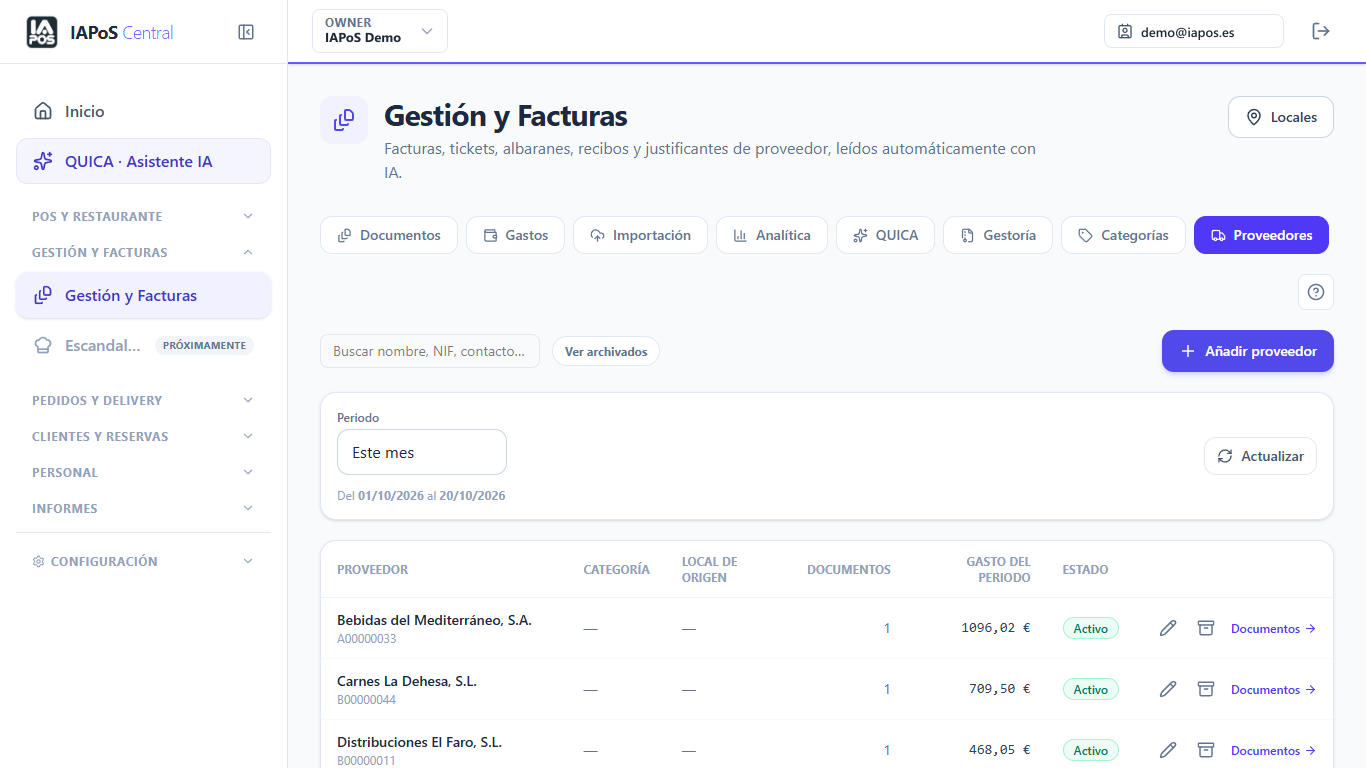The height and width of the screenshot is (768, 1366).
Task: Open QUICA Asistente IA
Action: pos(143,161)
